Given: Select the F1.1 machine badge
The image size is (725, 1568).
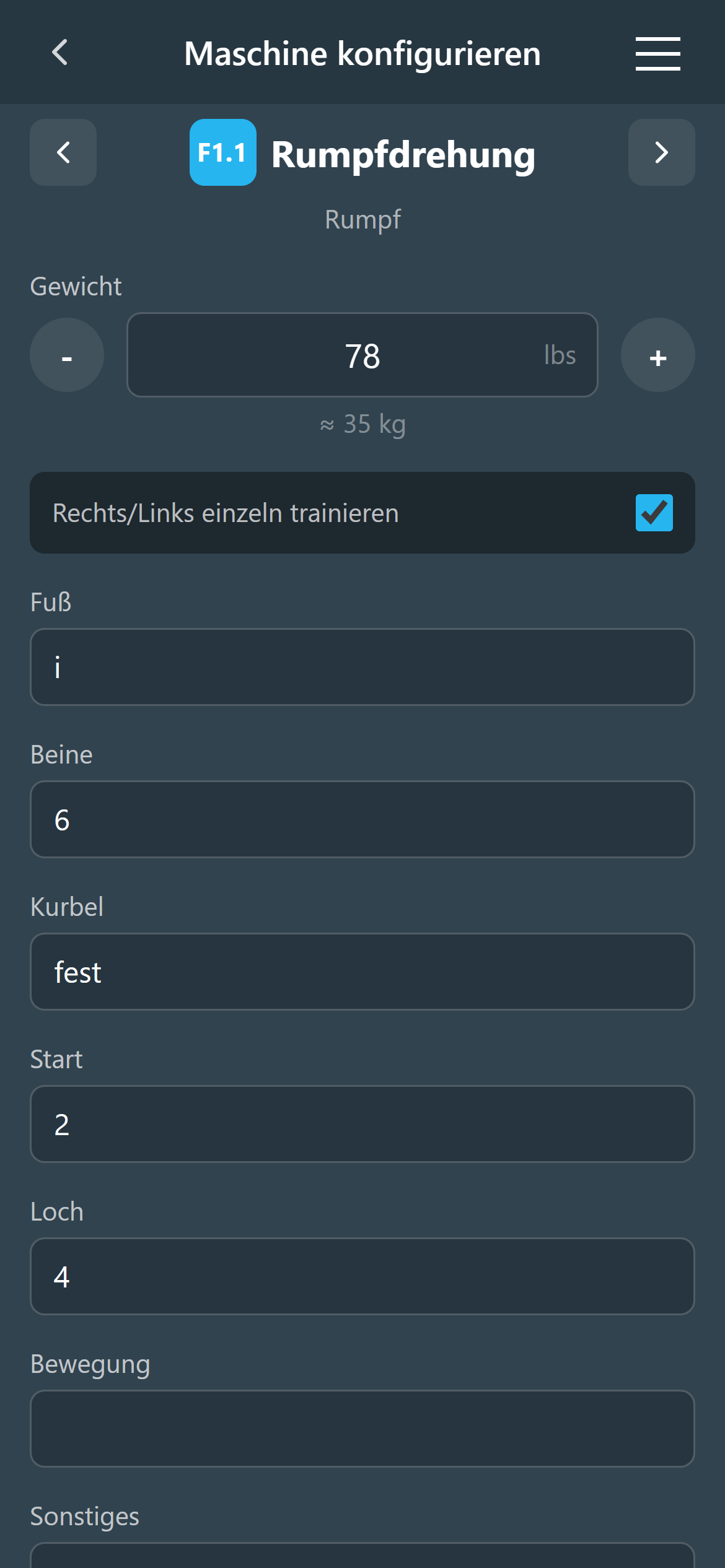Looking at the screenshot, I should click(x=222, y=153).
